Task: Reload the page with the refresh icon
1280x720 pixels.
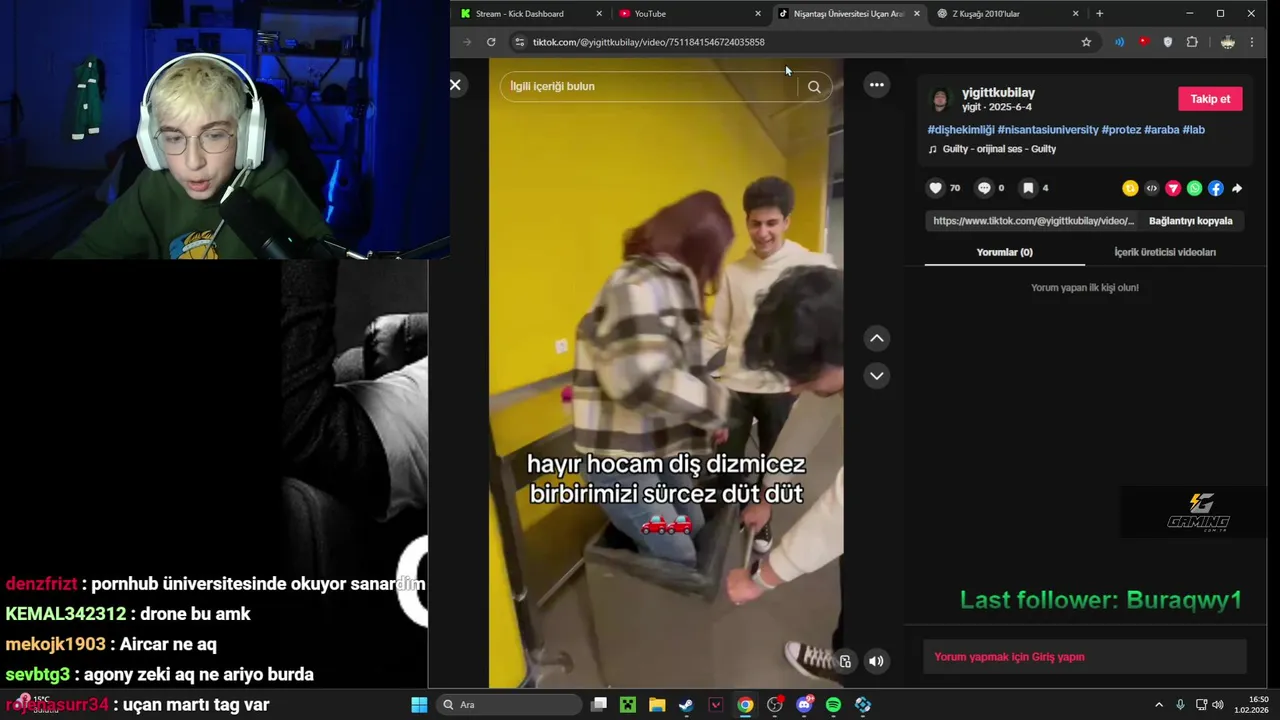Action: (x=491, y=42)
